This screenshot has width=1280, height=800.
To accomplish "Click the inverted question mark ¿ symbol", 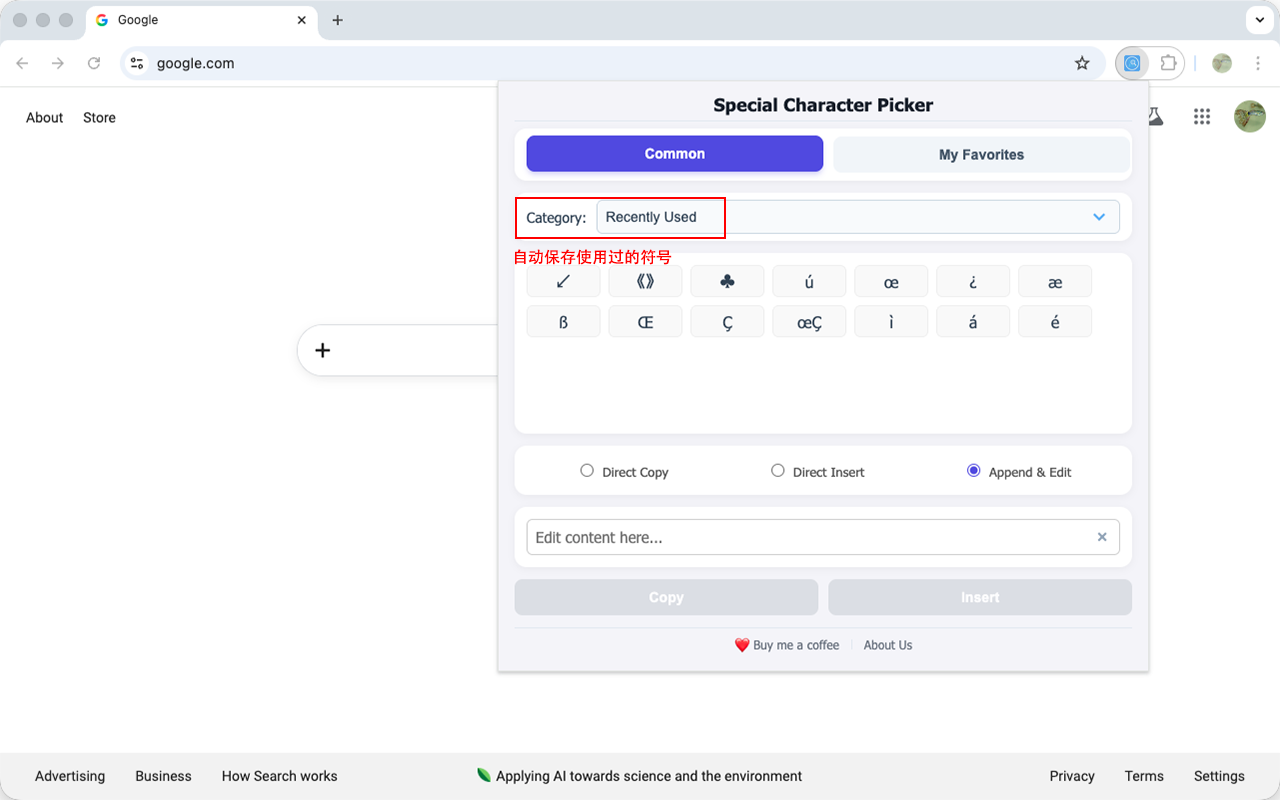I will coord(972,282).
